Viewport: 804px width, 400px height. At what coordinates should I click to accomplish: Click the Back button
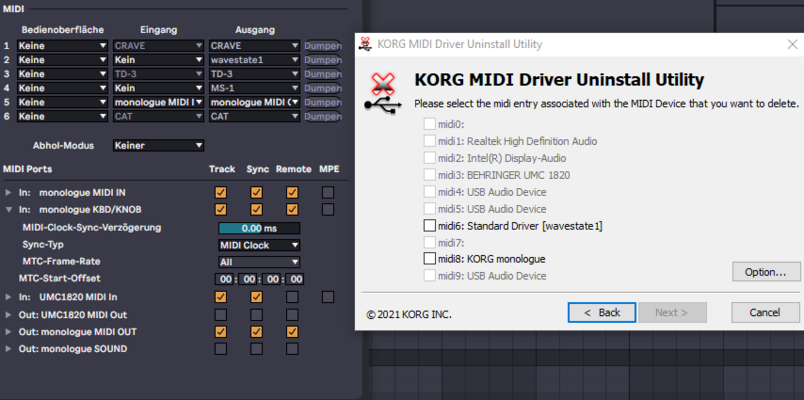[x=602, y=312]
